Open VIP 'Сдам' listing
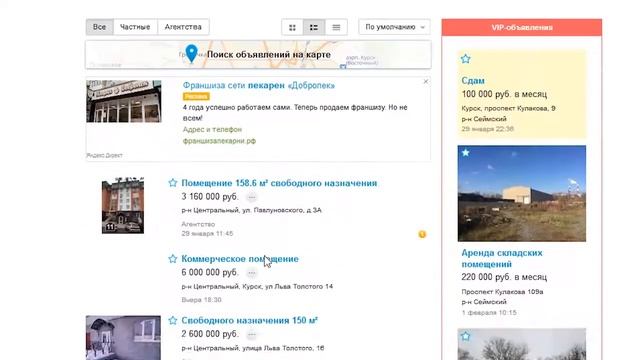Viewport: 640px width, 360px height. coord(473,80)
